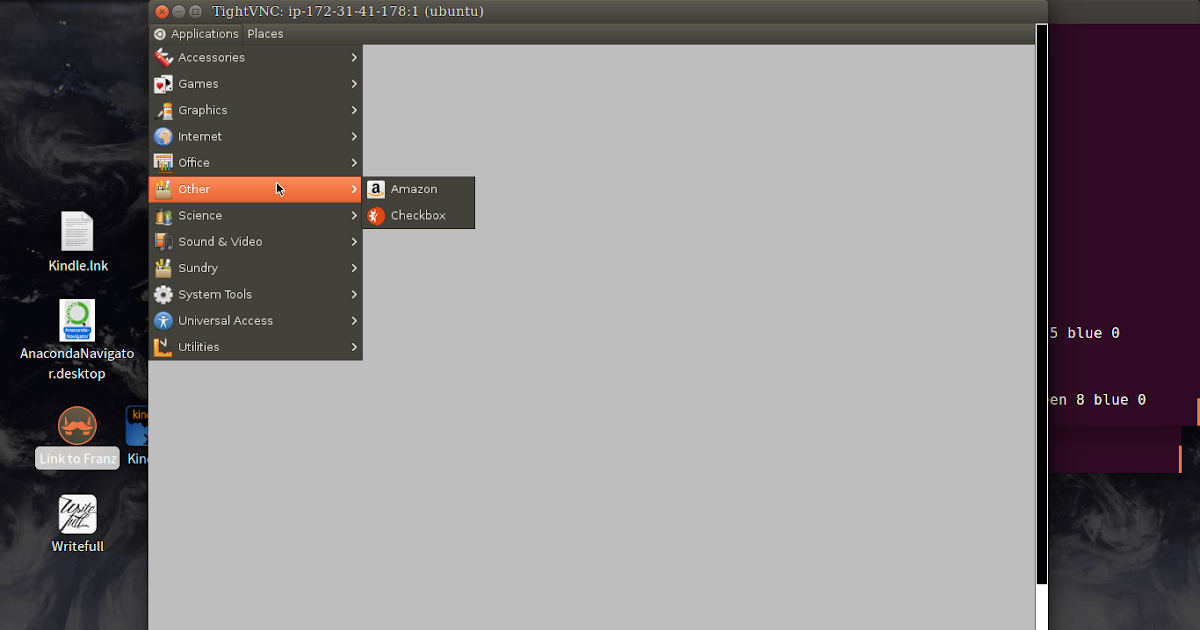Click the Graphics palette icon
This screenshot has width=1200, height=630.
(x=163, y=110)
